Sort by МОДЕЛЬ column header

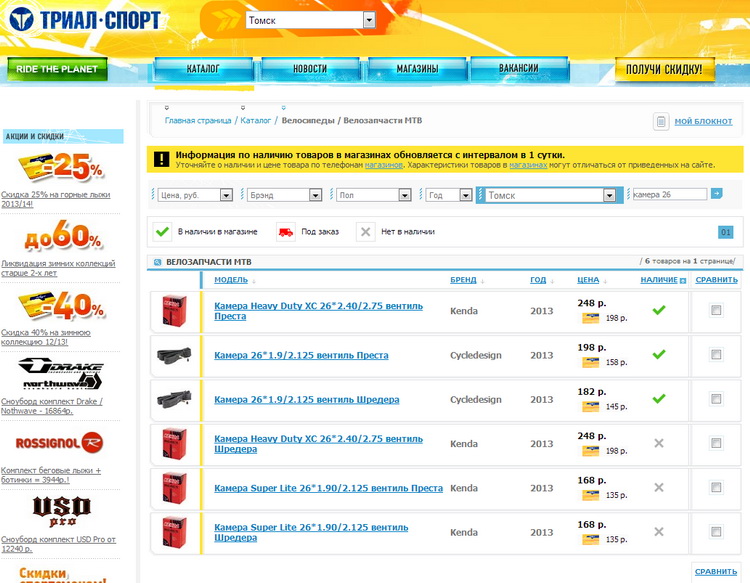pos(231,280)
